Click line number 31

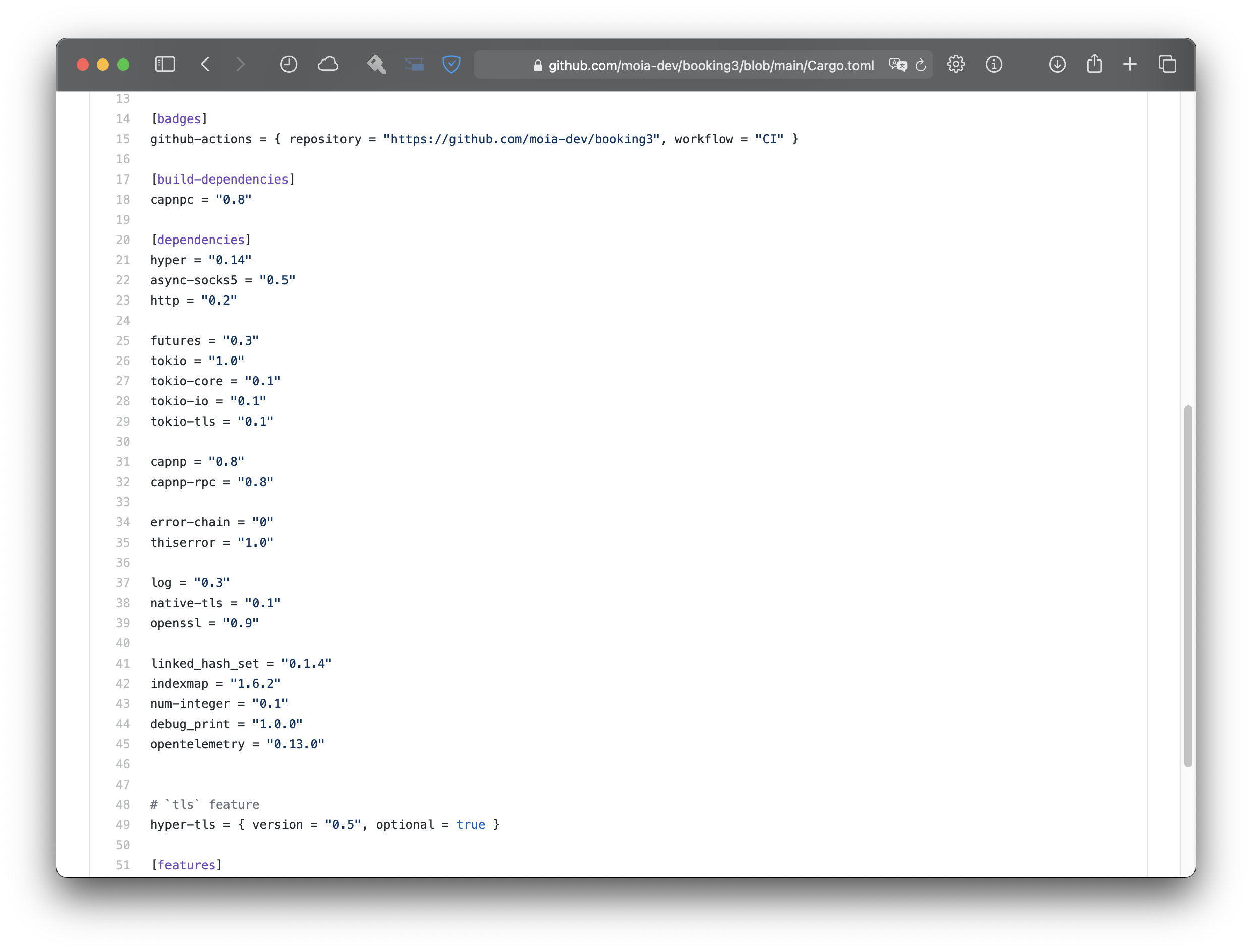tap(123, 461)
